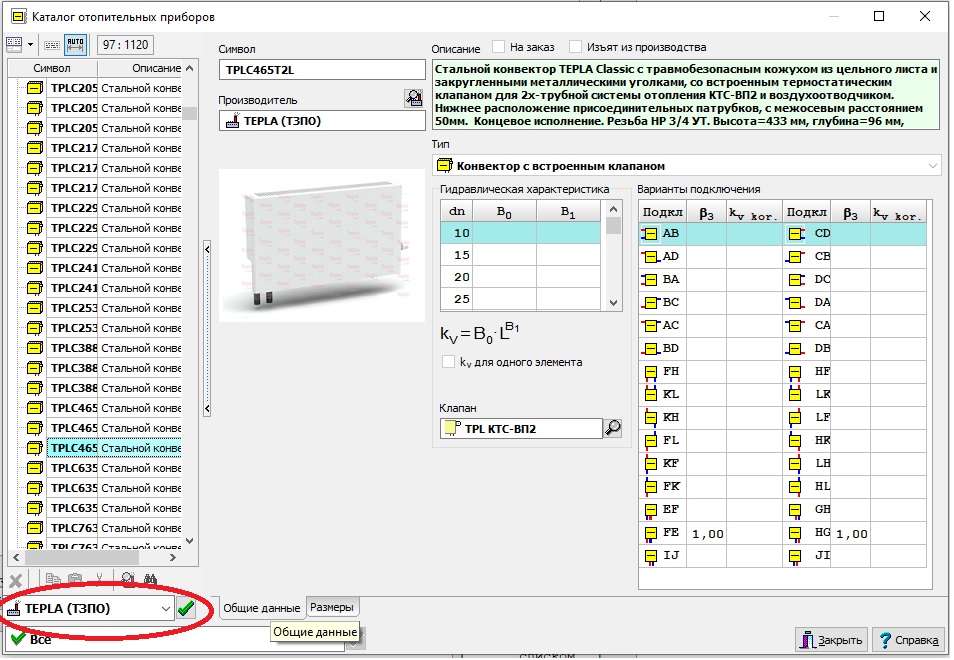Click the catalog list scroll-up arrow

click(190, 68)
